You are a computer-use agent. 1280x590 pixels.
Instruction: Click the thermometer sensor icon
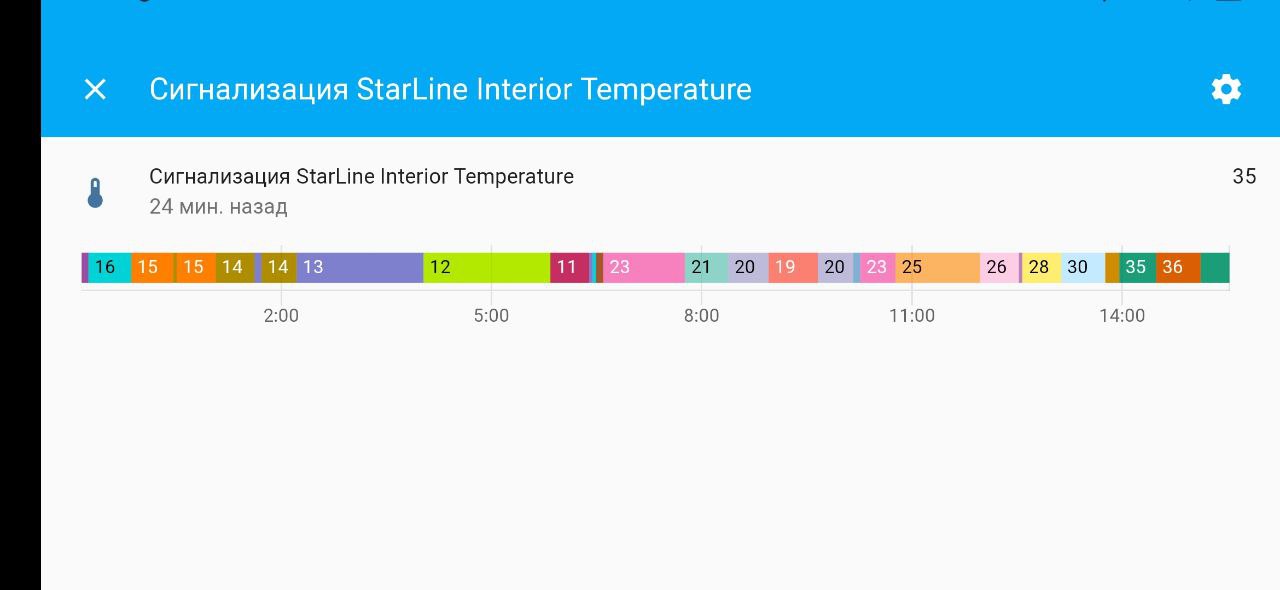click(95, 192)
